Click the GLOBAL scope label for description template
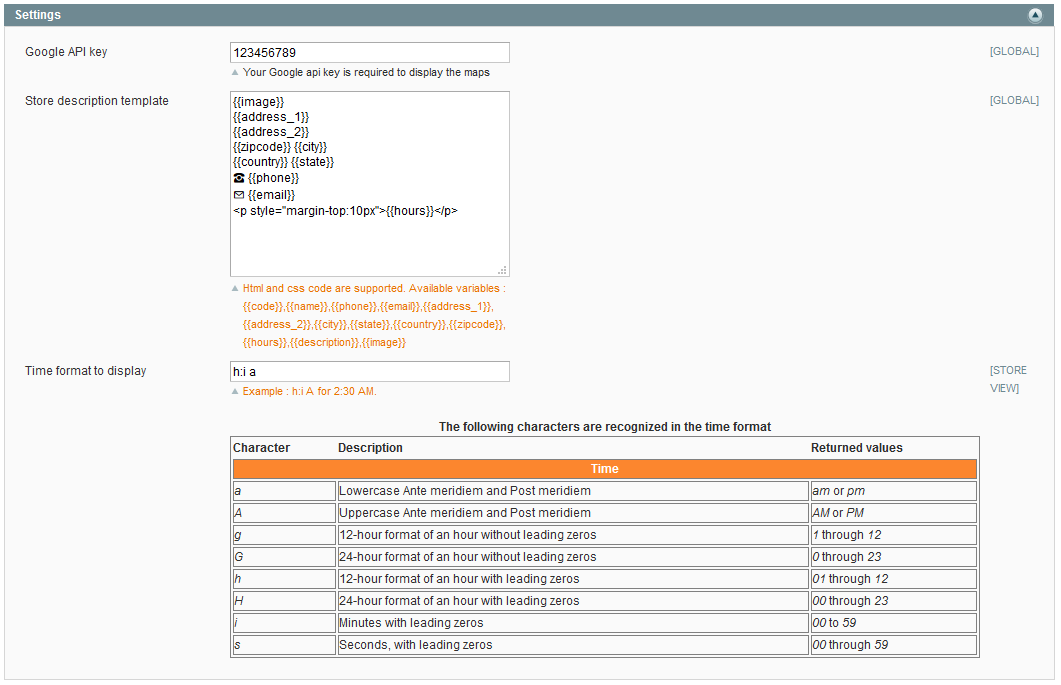Viewport: 1061px width, 685px height. pyautogui.click(x=1013, y=101)
